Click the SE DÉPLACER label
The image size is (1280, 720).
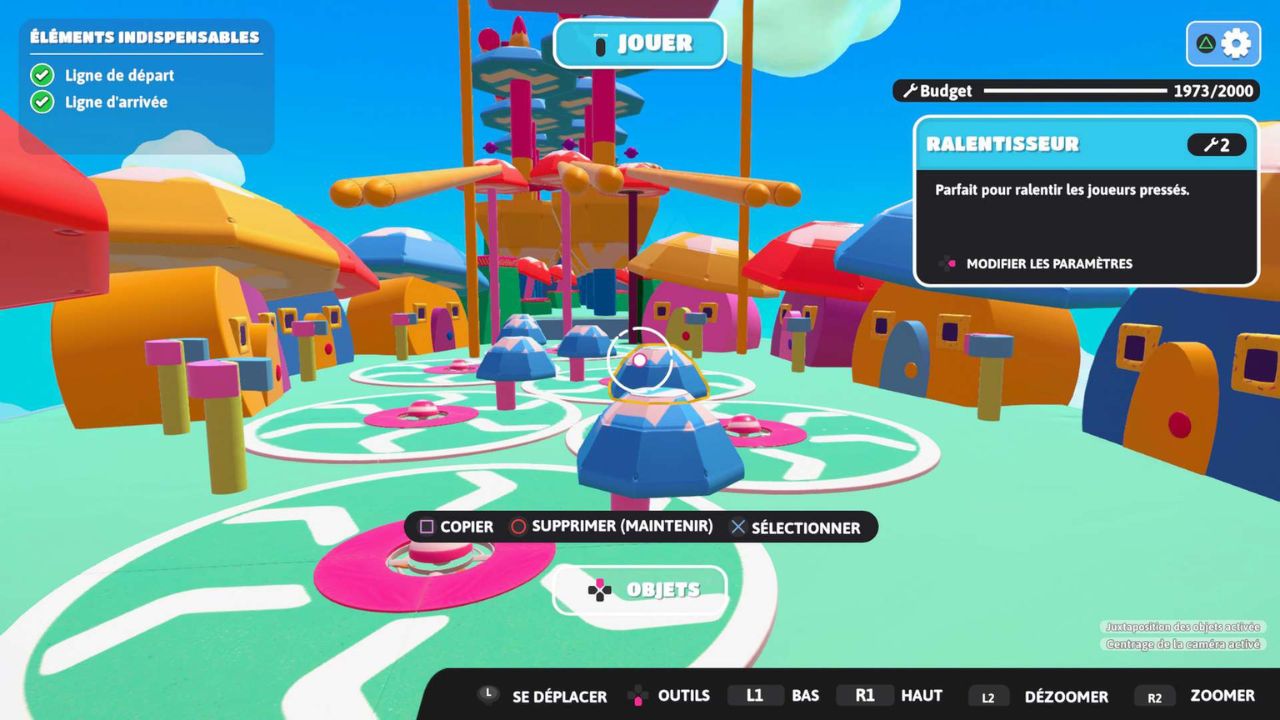[x=559, y=696]
